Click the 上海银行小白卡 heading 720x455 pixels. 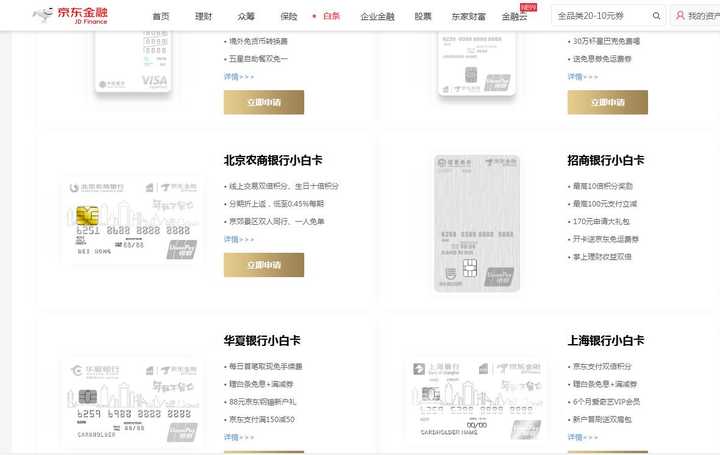[606, 341]
